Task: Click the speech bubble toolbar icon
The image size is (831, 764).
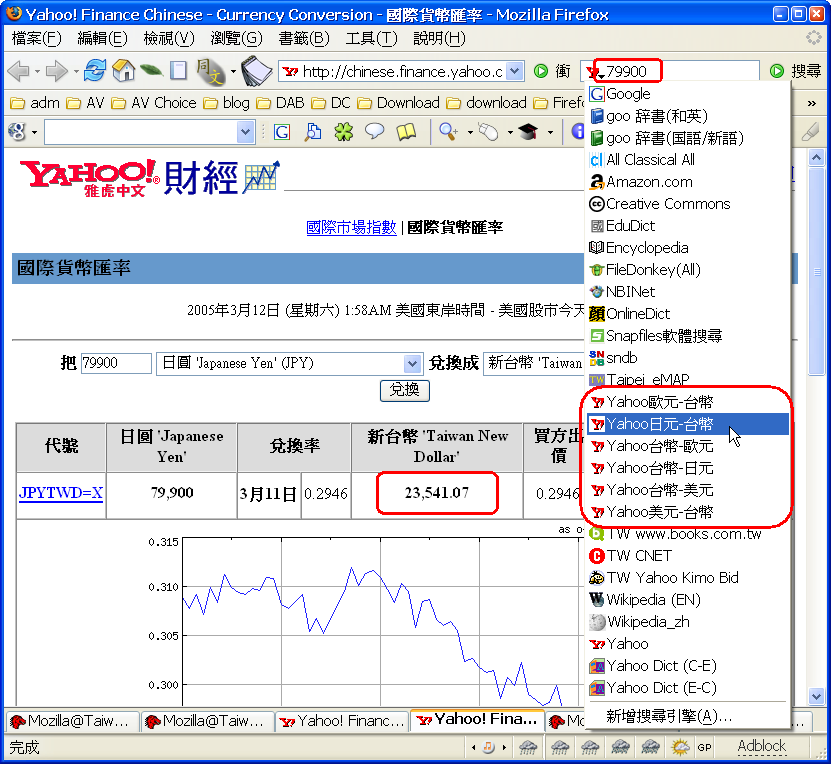Action: click(x=375, y=132)
